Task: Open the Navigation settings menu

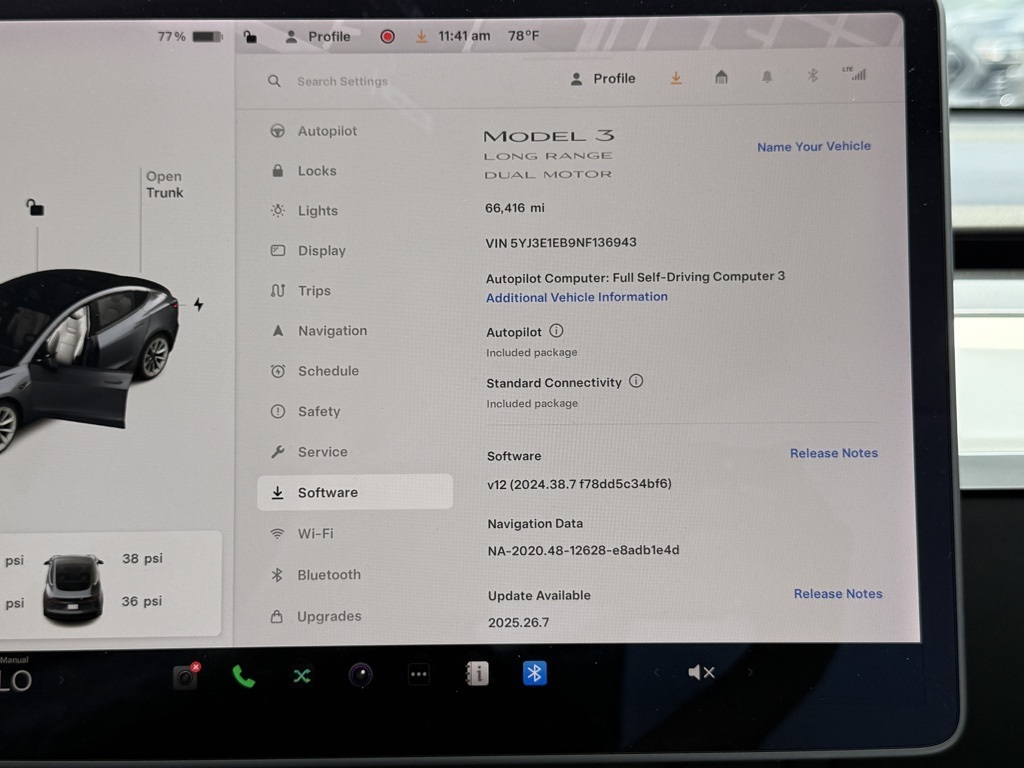Action: [x=319, y=330]
